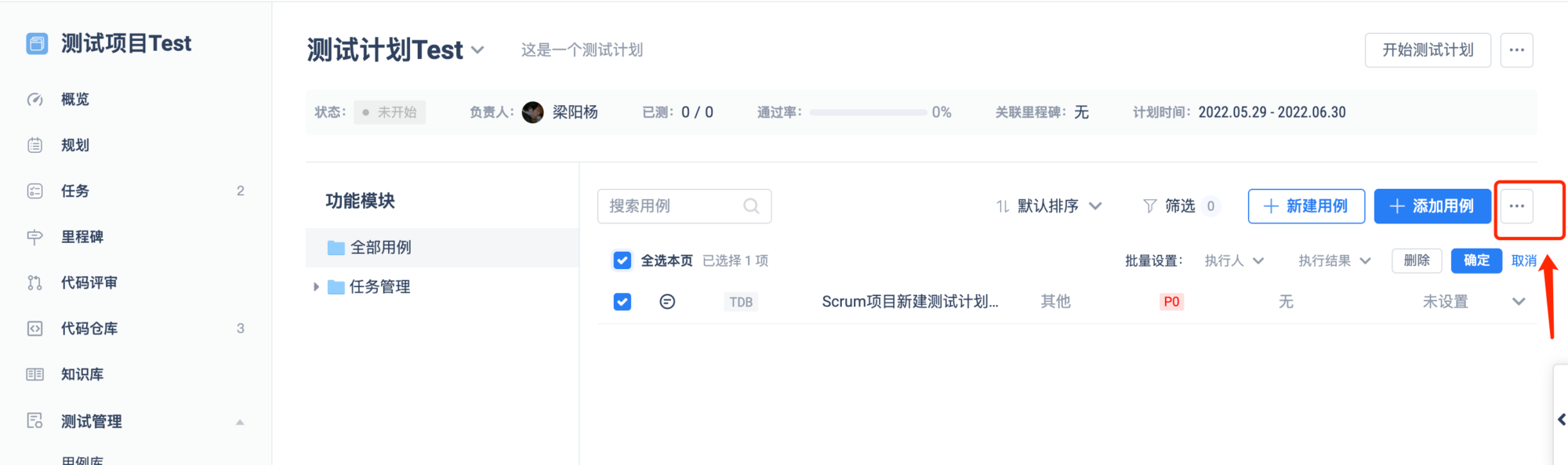Open the 知识库 knowledge base icon
Viewport: 1568px width, 465px height.
(35, 375)
